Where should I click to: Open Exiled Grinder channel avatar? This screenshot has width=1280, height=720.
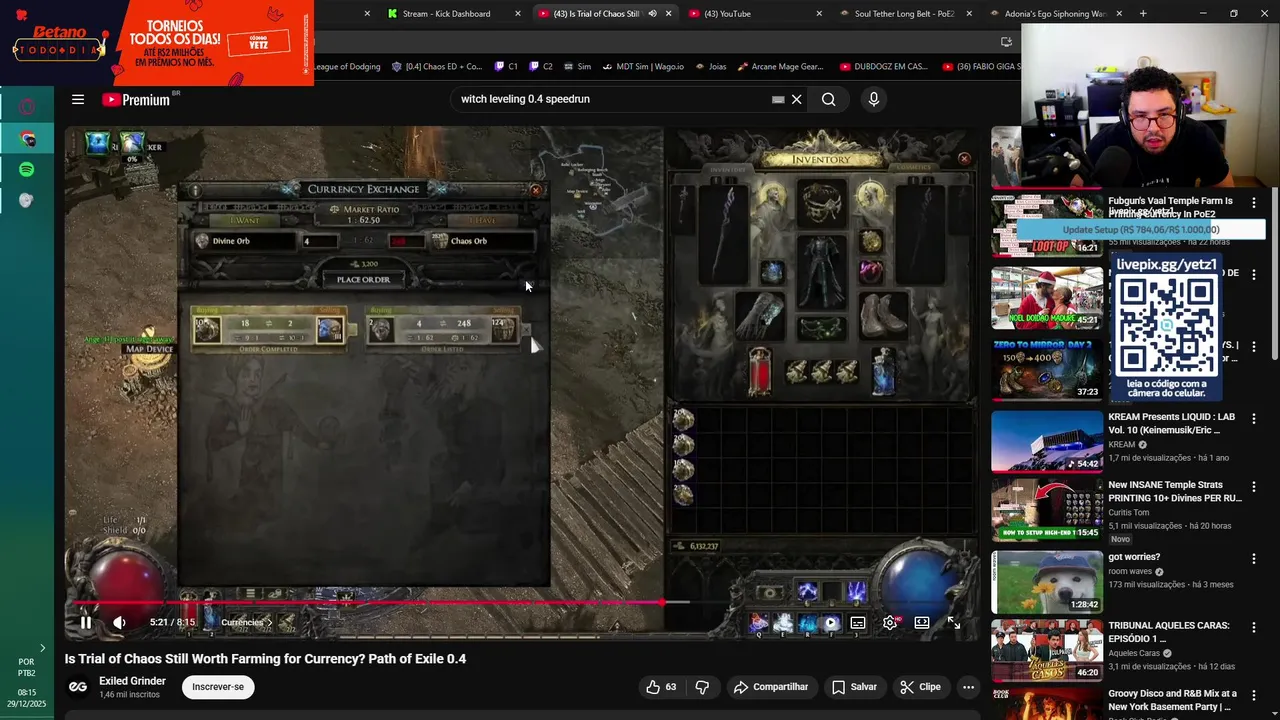[77, 687]
